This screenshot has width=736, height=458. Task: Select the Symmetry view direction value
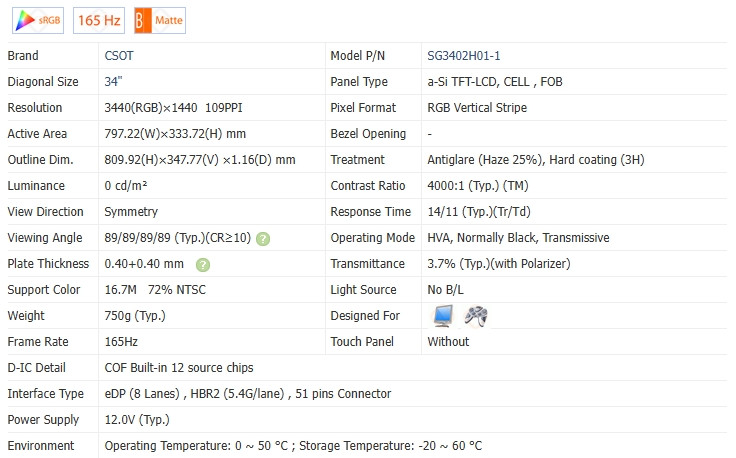[x=131, y=212]
